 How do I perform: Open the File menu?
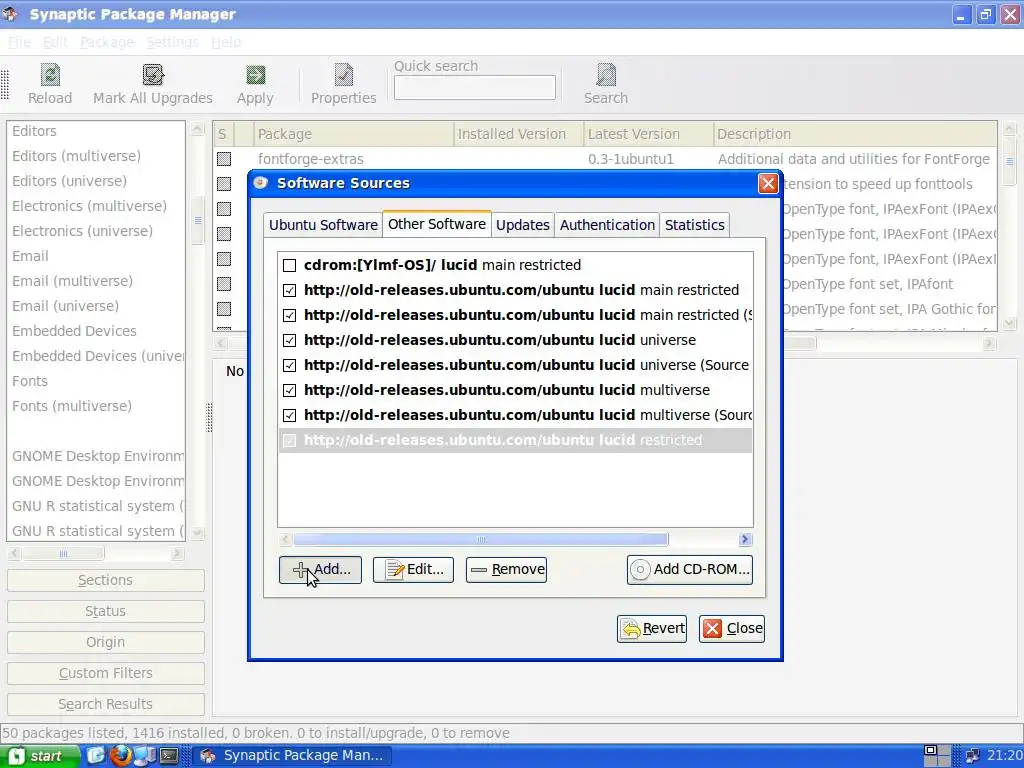(20, 42)
